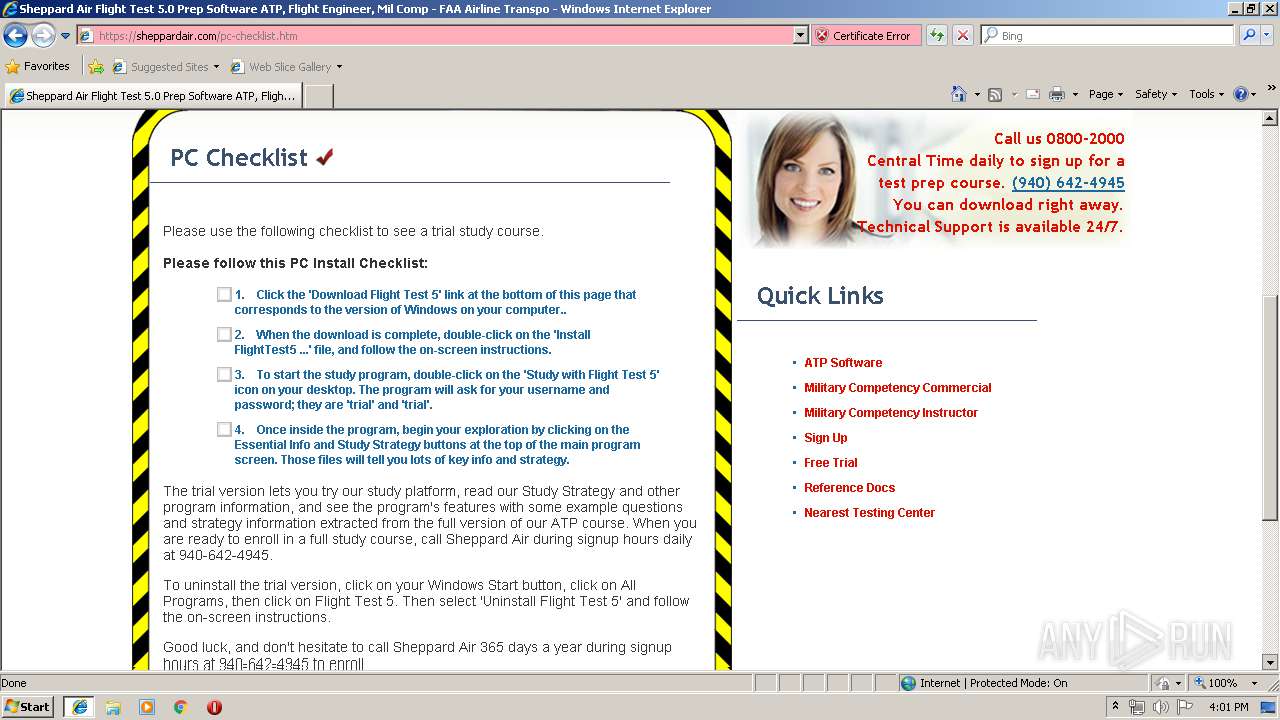Viewport: 1280px width, 720px height.
Task: Click the scrollbar down arrow
Action: point(1270,662)
